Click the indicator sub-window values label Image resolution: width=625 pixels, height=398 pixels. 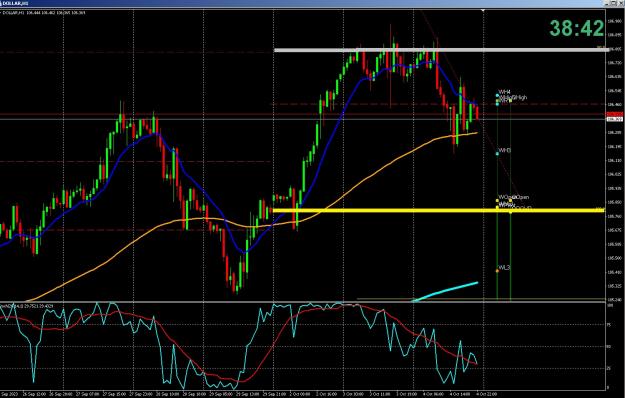click(27, 306)
